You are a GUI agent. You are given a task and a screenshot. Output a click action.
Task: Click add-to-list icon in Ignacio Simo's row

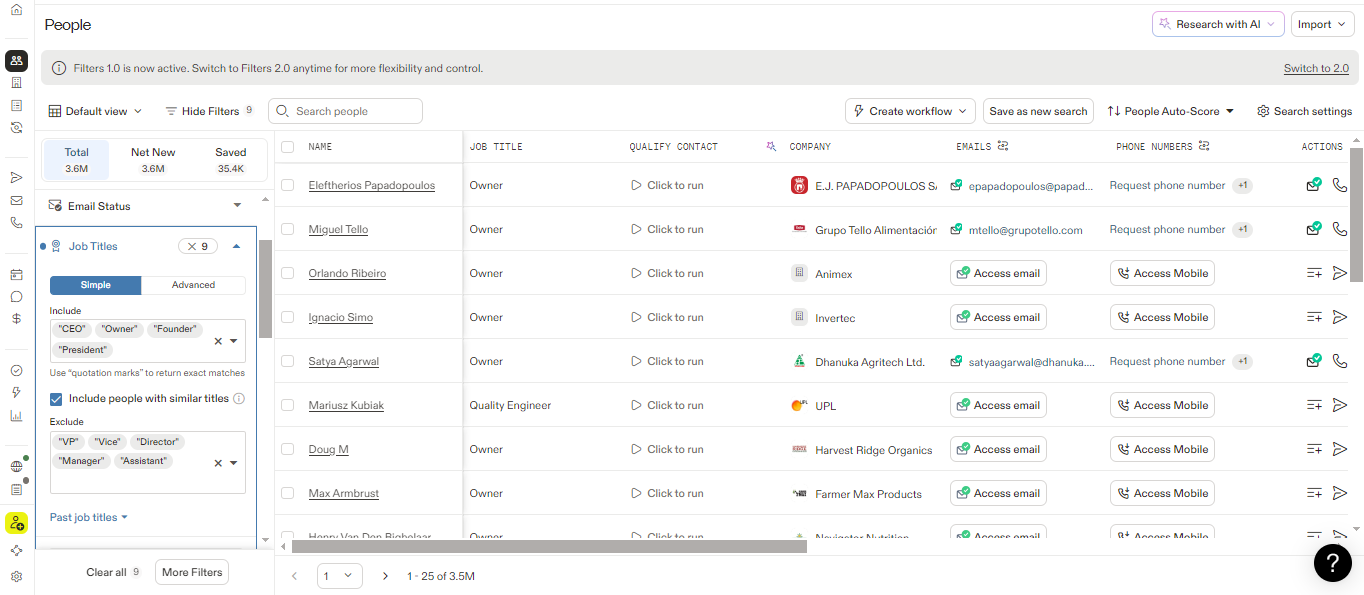(1314, 317)
